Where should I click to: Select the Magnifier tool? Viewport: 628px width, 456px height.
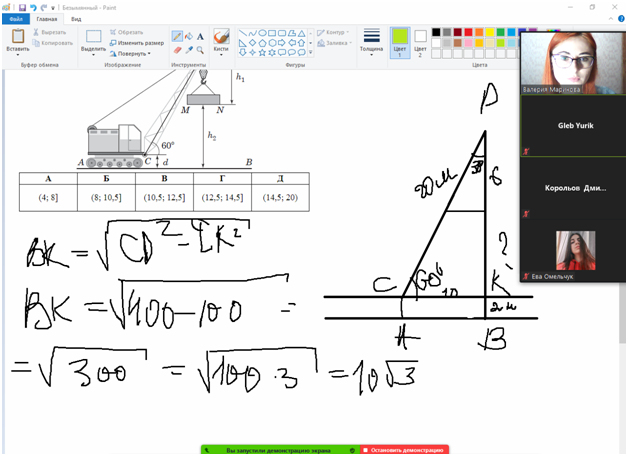click(200, 49)
